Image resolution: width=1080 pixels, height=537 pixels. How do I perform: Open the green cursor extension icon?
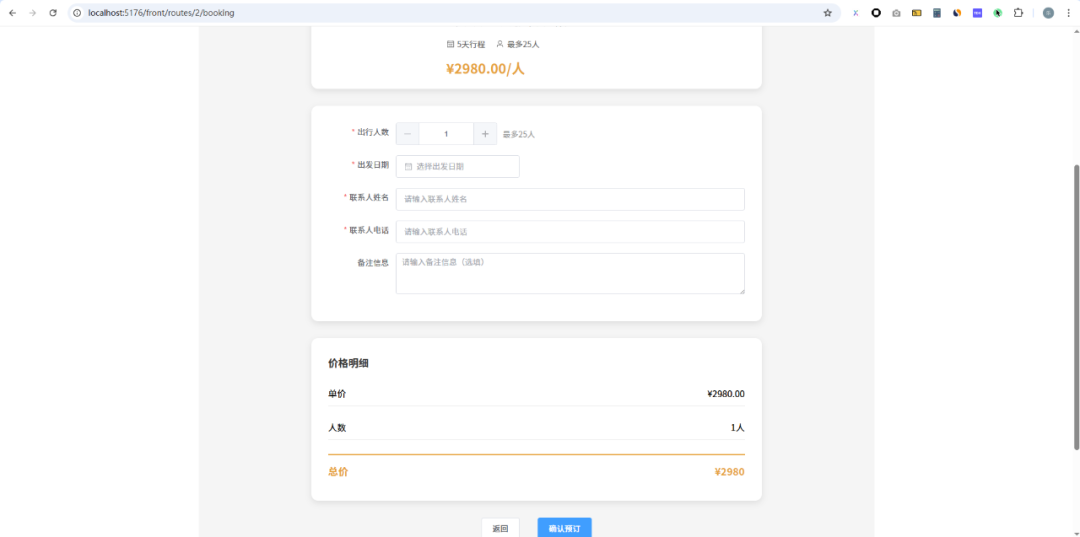(997, 13)
